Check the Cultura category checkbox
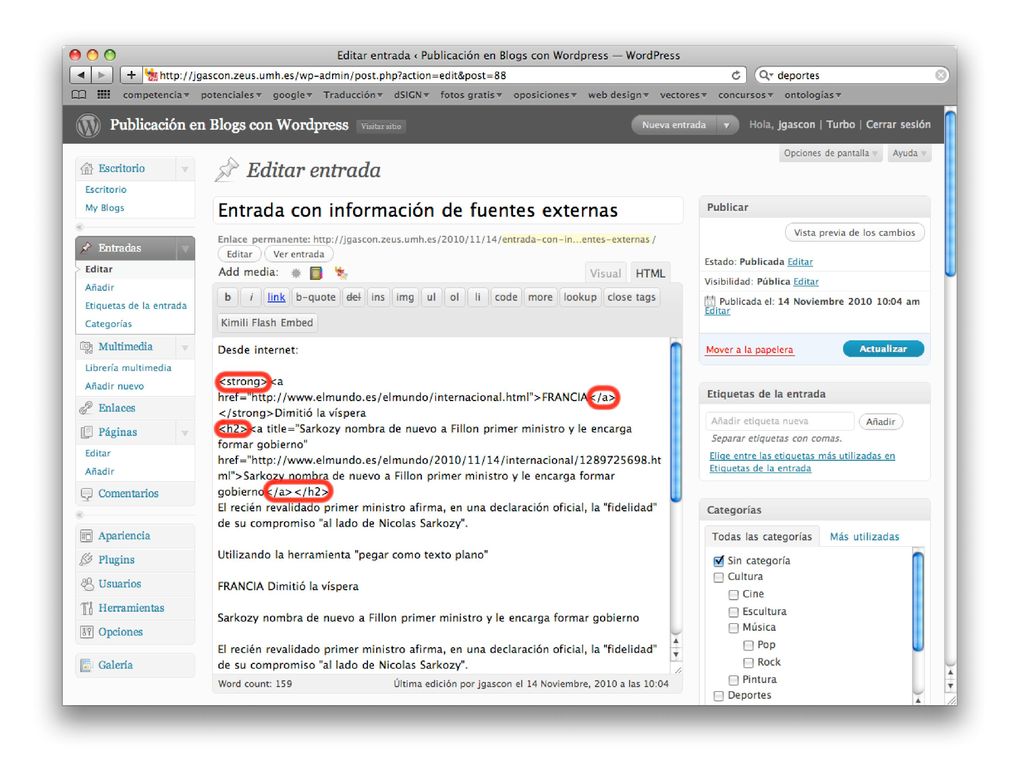Screen dimensions: 1024x768 click(719, 577)
